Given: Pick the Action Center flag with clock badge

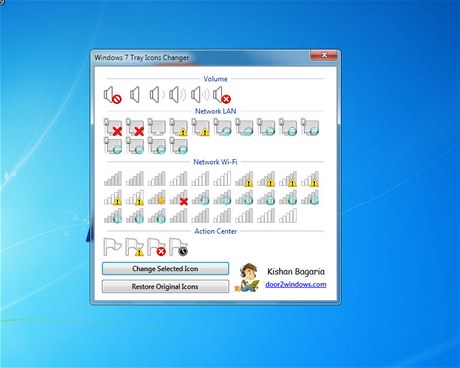Looking at the screenshot, I should tap(178, 247).
